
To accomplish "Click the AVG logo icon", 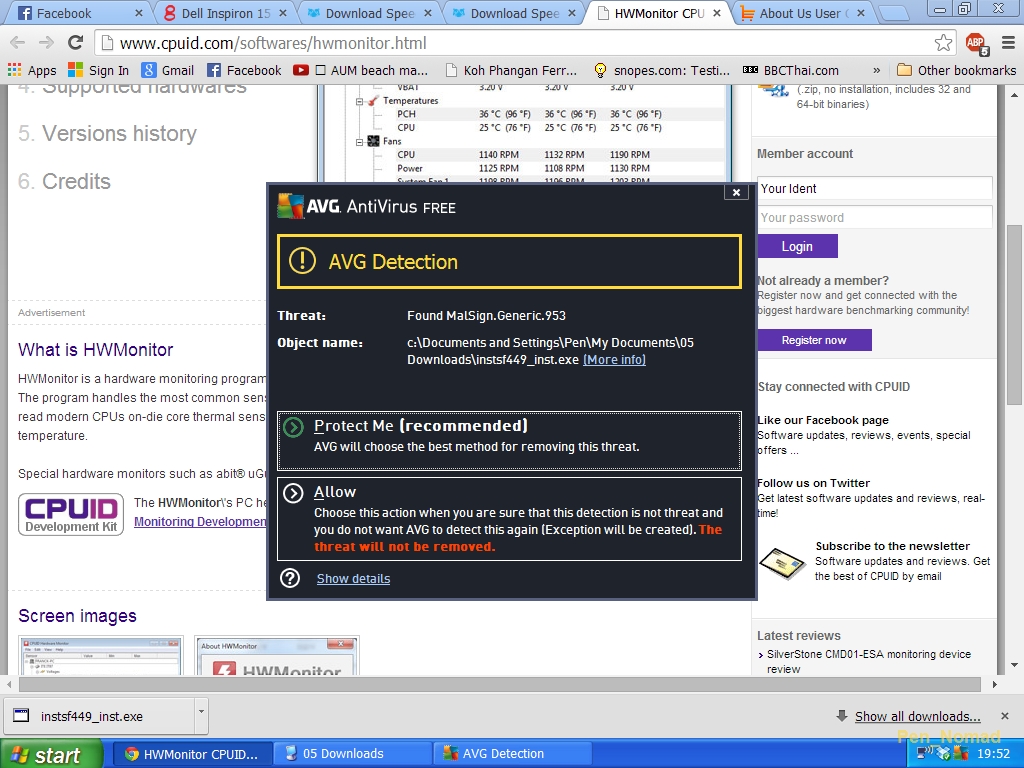I will pos(291,206).
